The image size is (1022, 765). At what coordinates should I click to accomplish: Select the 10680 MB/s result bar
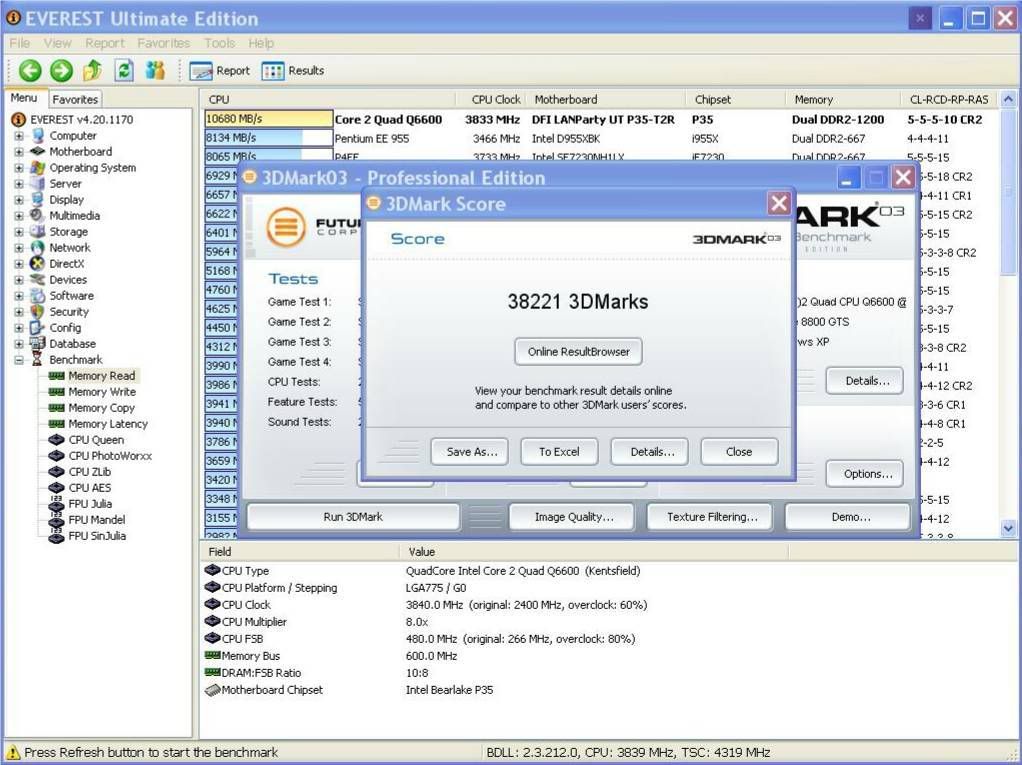click(x=269, y=119)
